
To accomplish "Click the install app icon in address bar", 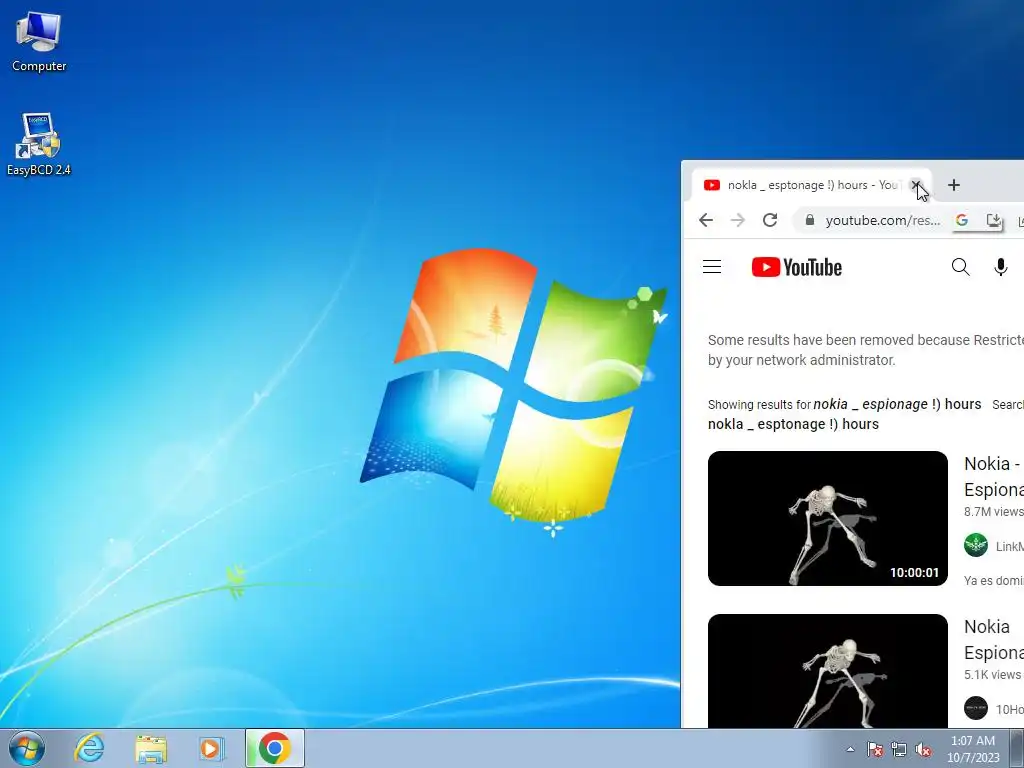I will [x=993, y=220].
